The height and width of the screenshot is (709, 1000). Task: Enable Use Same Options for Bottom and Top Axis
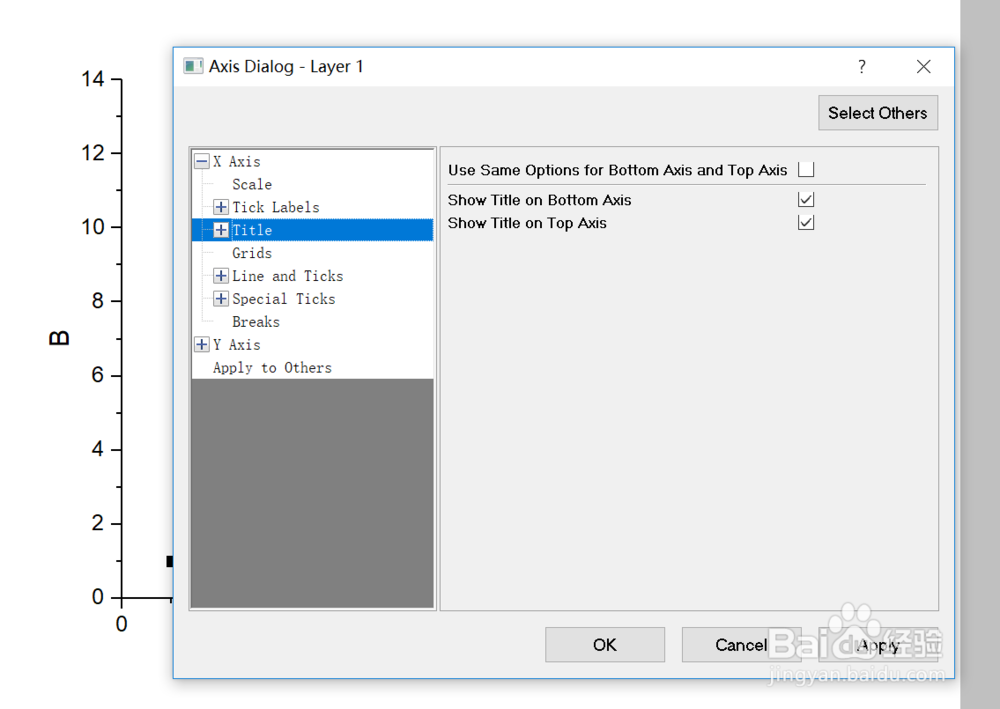tap(806, 170)
